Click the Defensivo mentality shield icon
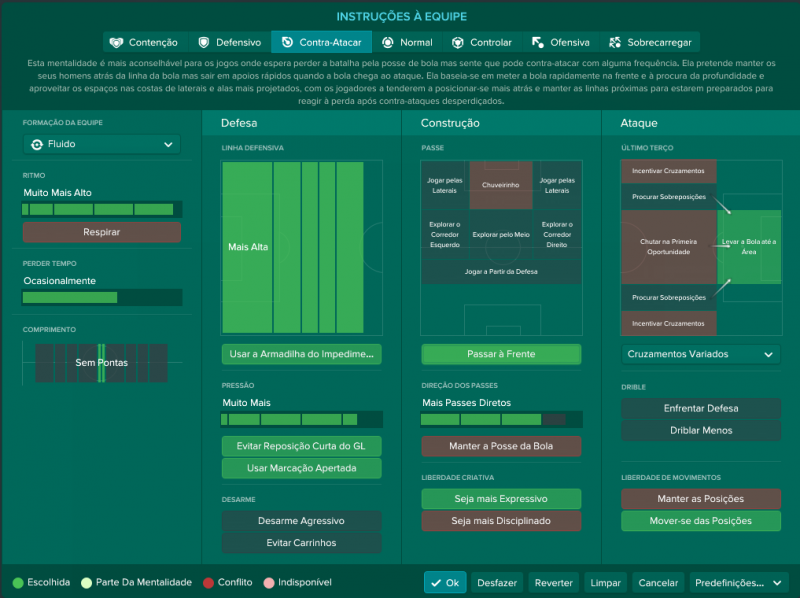Screen dimensions: 800x598 pos(204,43)
